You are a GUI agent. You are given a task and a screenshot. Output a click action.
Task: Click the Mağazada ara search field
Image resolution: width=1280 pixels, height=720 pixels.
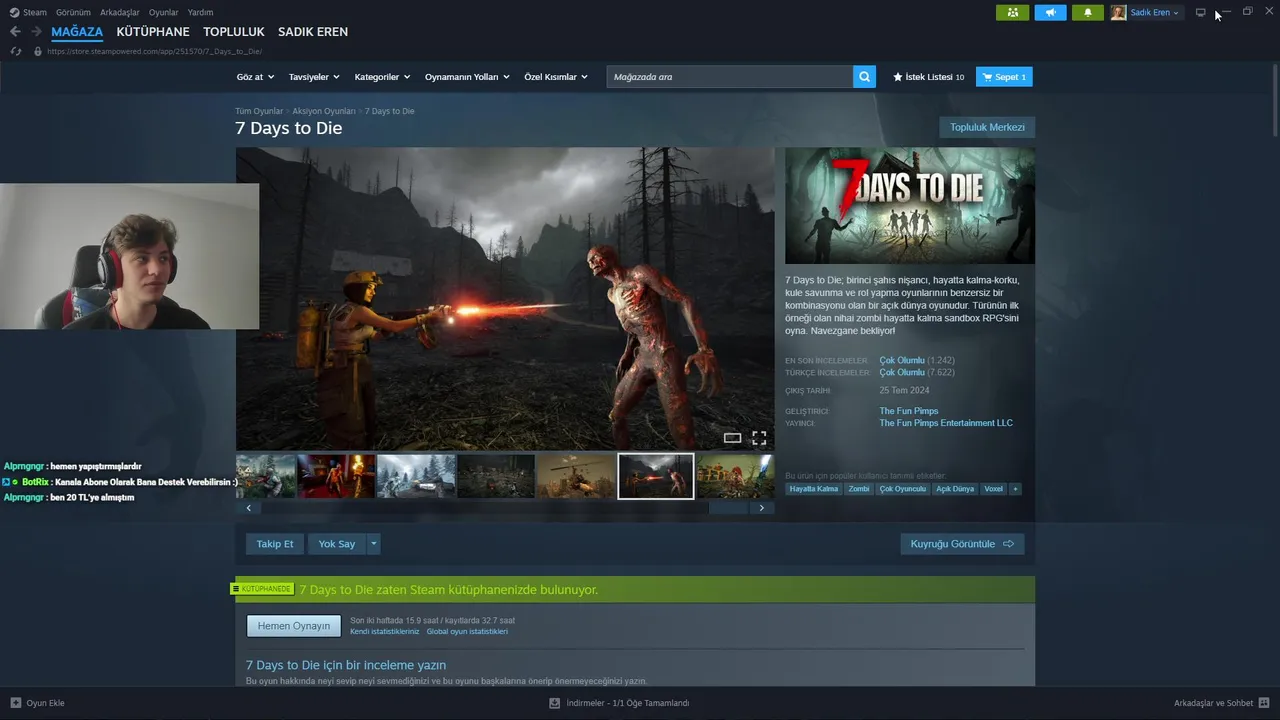730,77
